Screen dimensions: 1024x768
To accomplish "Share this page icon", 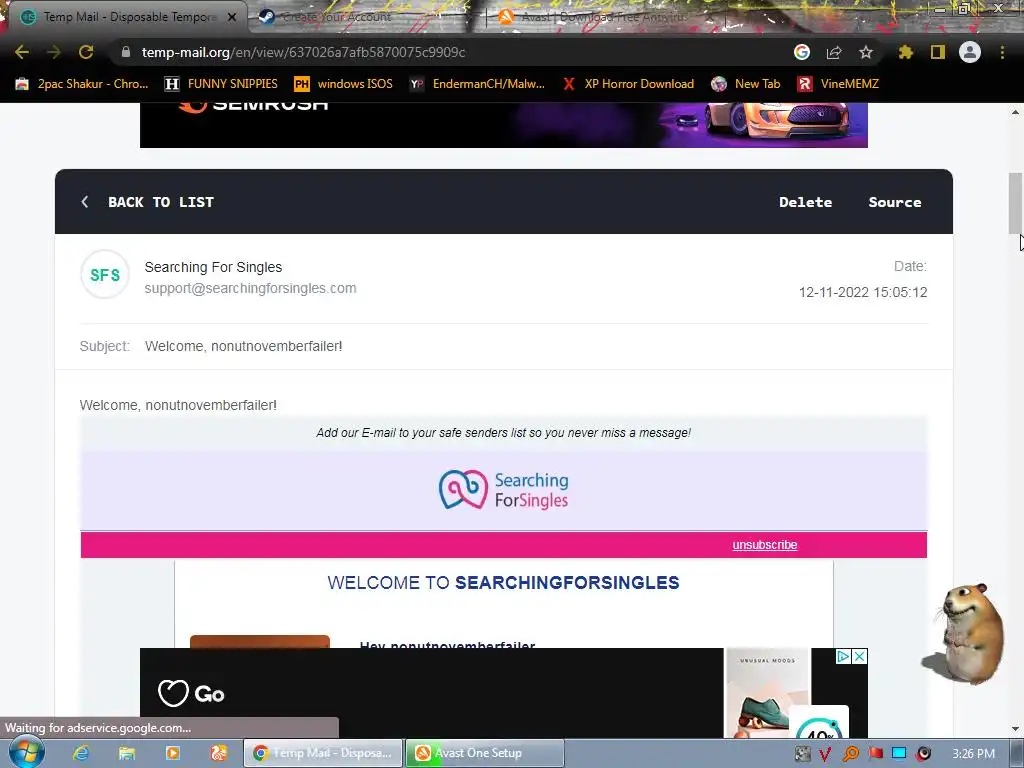I will point(834,52).
